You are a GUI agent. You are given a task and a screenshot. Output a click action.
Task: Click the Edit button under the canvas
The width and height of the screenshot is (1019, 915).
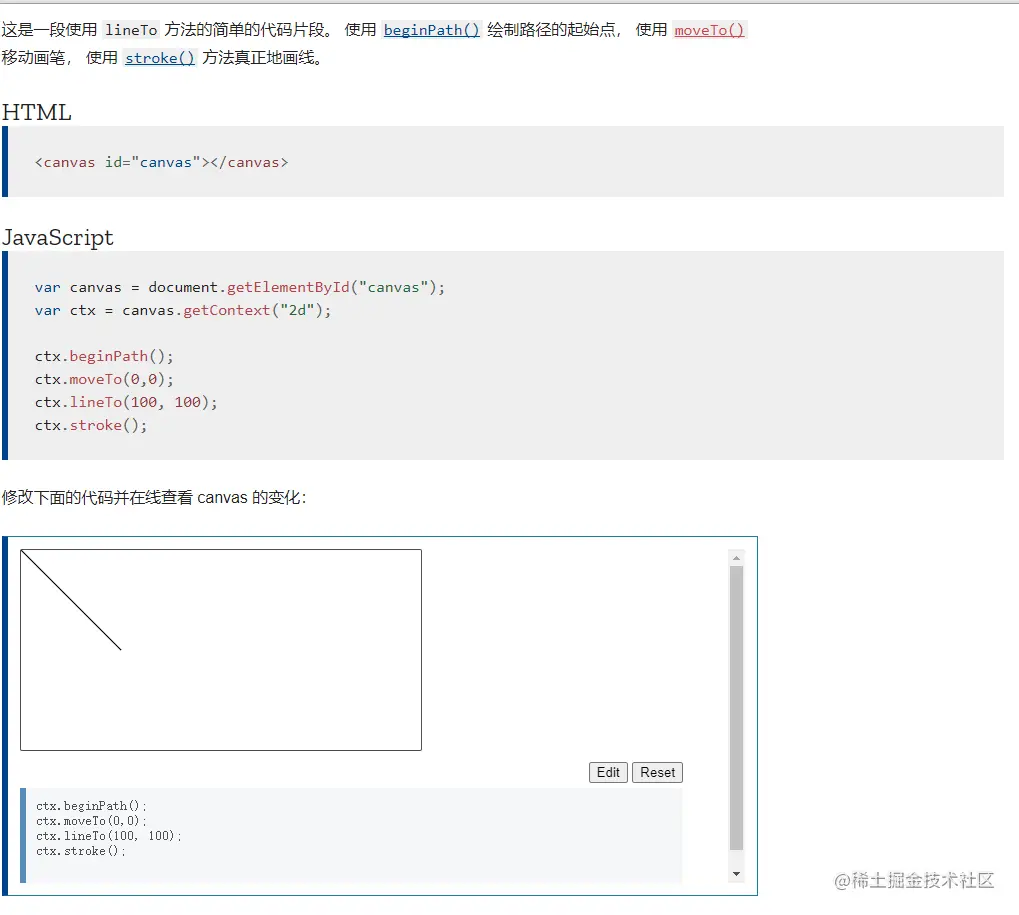pos(608,772)
